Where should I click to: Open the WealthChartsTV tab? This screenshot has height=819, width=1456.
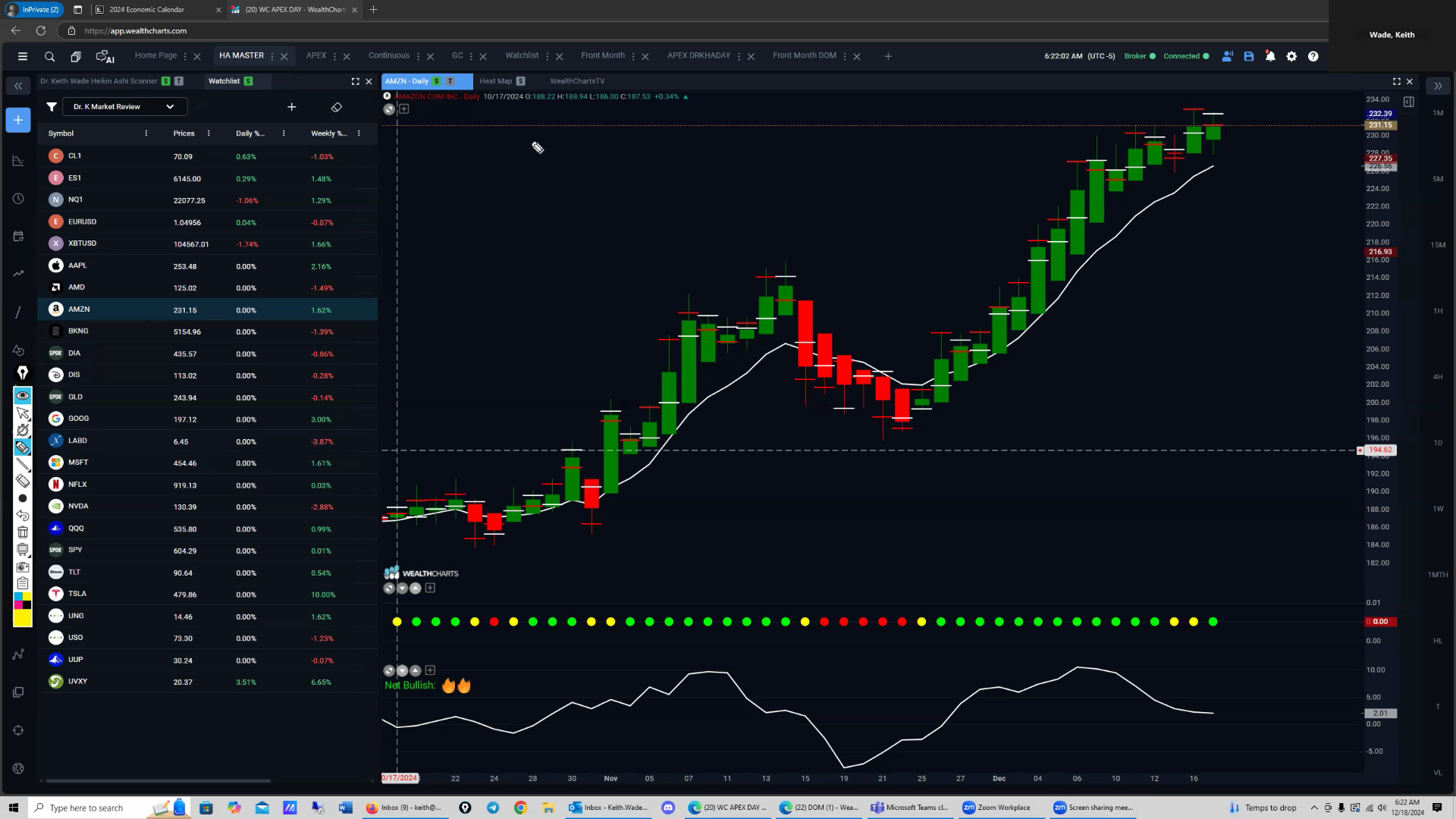coord(577,81)
